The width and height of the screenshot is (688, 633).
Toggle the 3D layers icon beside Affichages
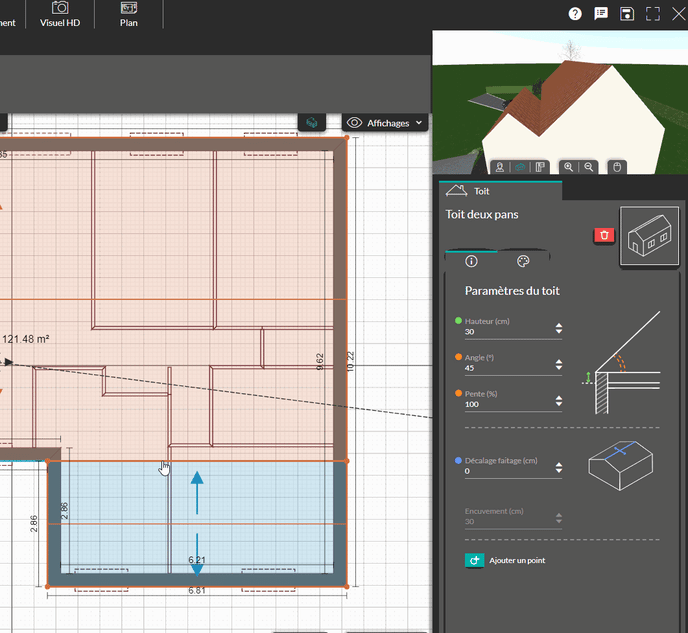pos(312,123)
